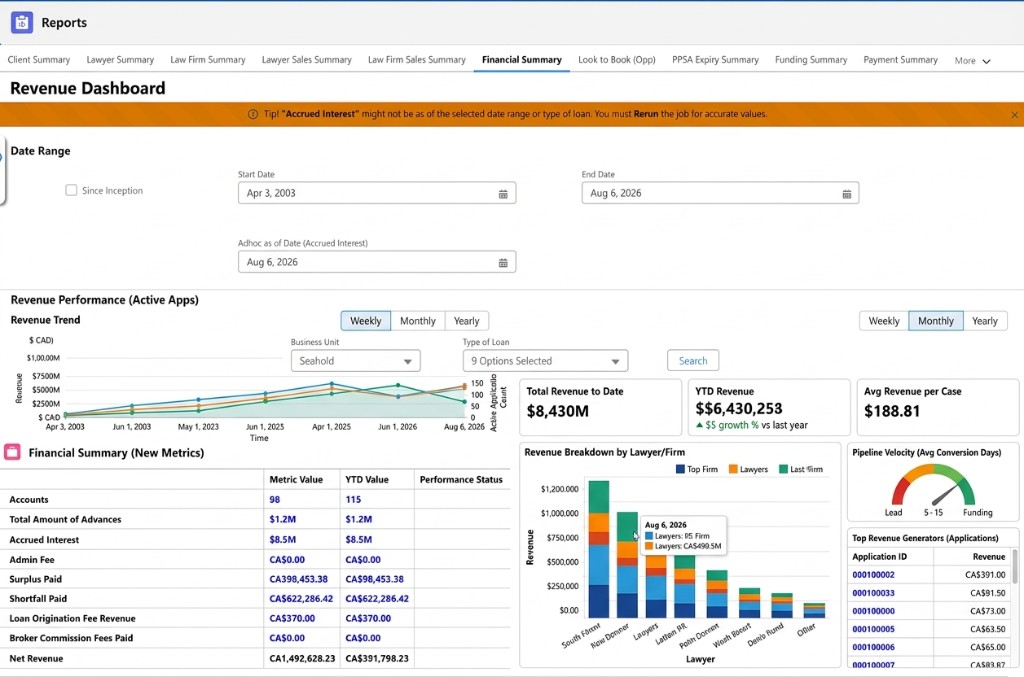Screen dimensions: 1024x677
Task: Select Weekly on the Revenue Trend toggle
Action: [366, 321]
